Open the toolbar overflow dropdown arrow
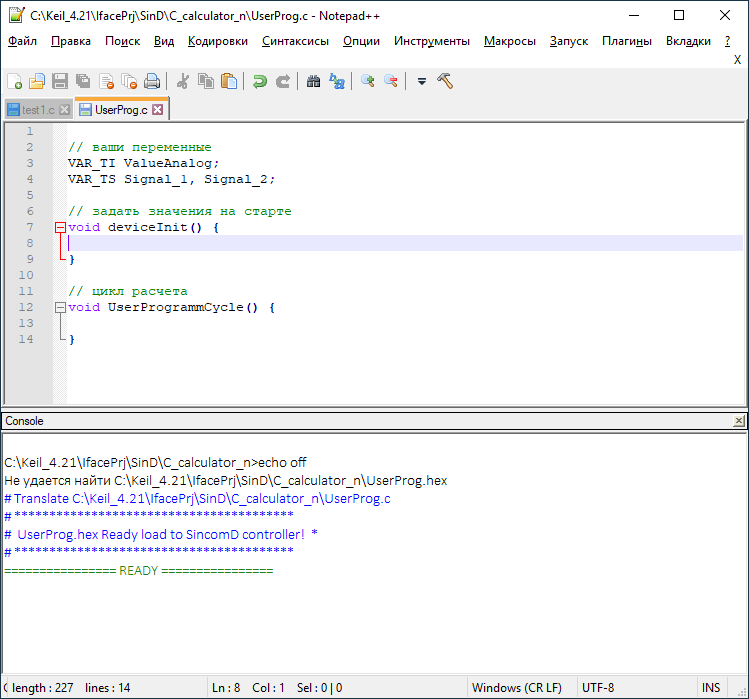Image resolution: width=749 pixels, height=699 pixels. point(422,82)
